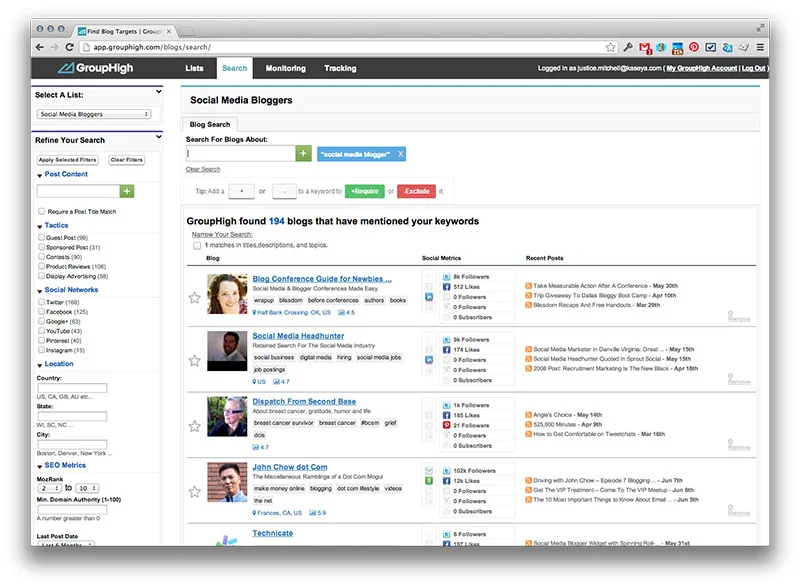Open the password key extension icon
Screen dimensions: 800x588
628,47
